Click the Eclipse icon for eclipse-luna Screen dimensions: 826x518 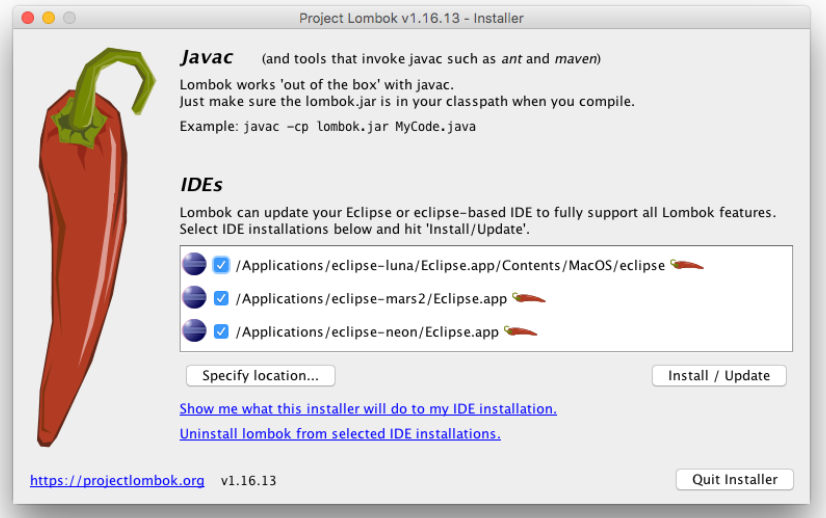[x=194, y=265]
